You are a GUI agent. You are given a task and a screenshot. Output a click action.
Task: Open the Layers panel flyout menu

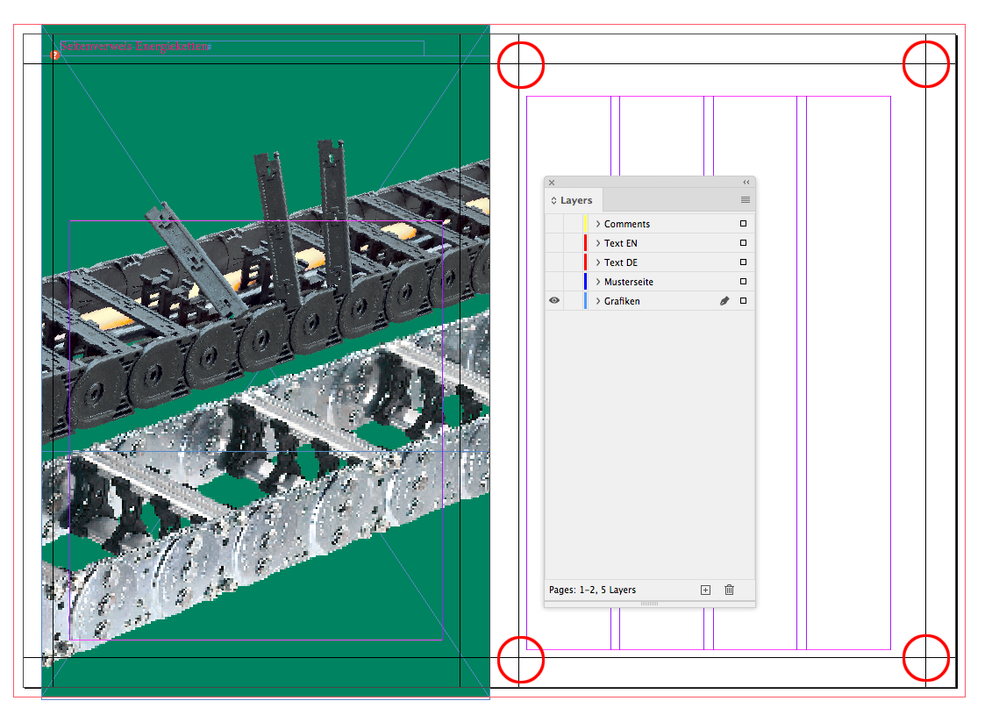coord(745,200)
